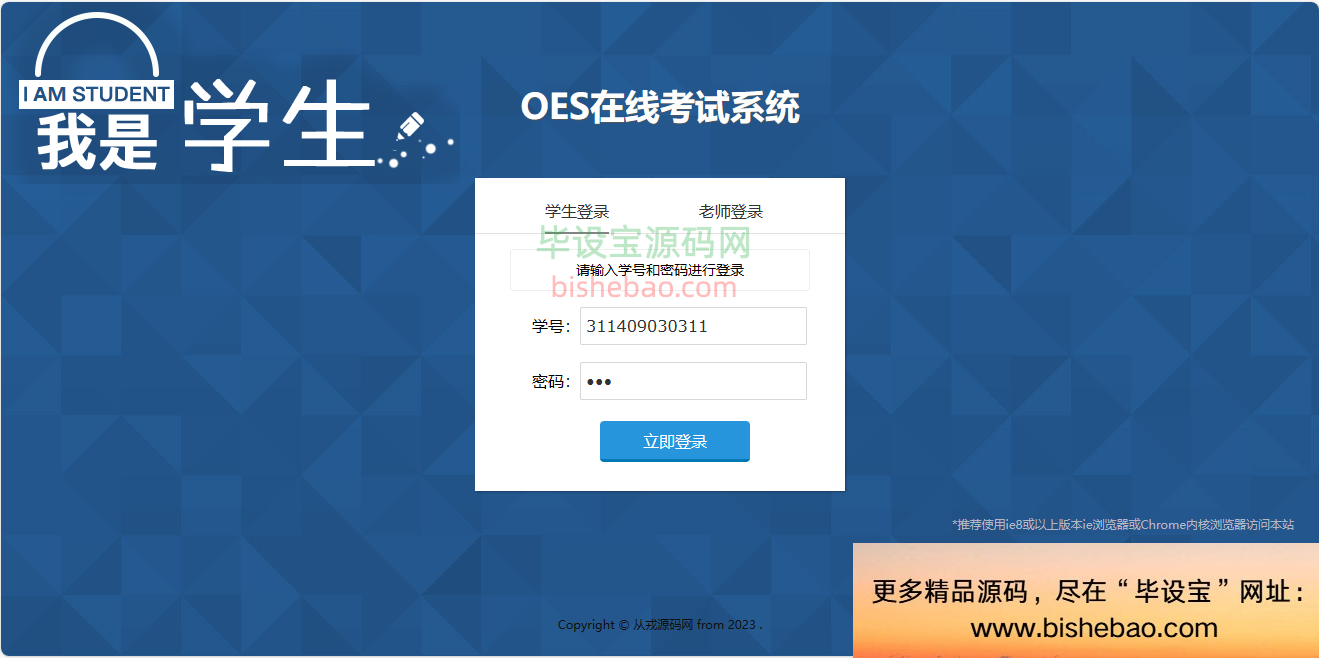Click the 我是 heading text
The height and width of the screenshot is (658, 1319).
pyautogui.click(x=98, y=140)
